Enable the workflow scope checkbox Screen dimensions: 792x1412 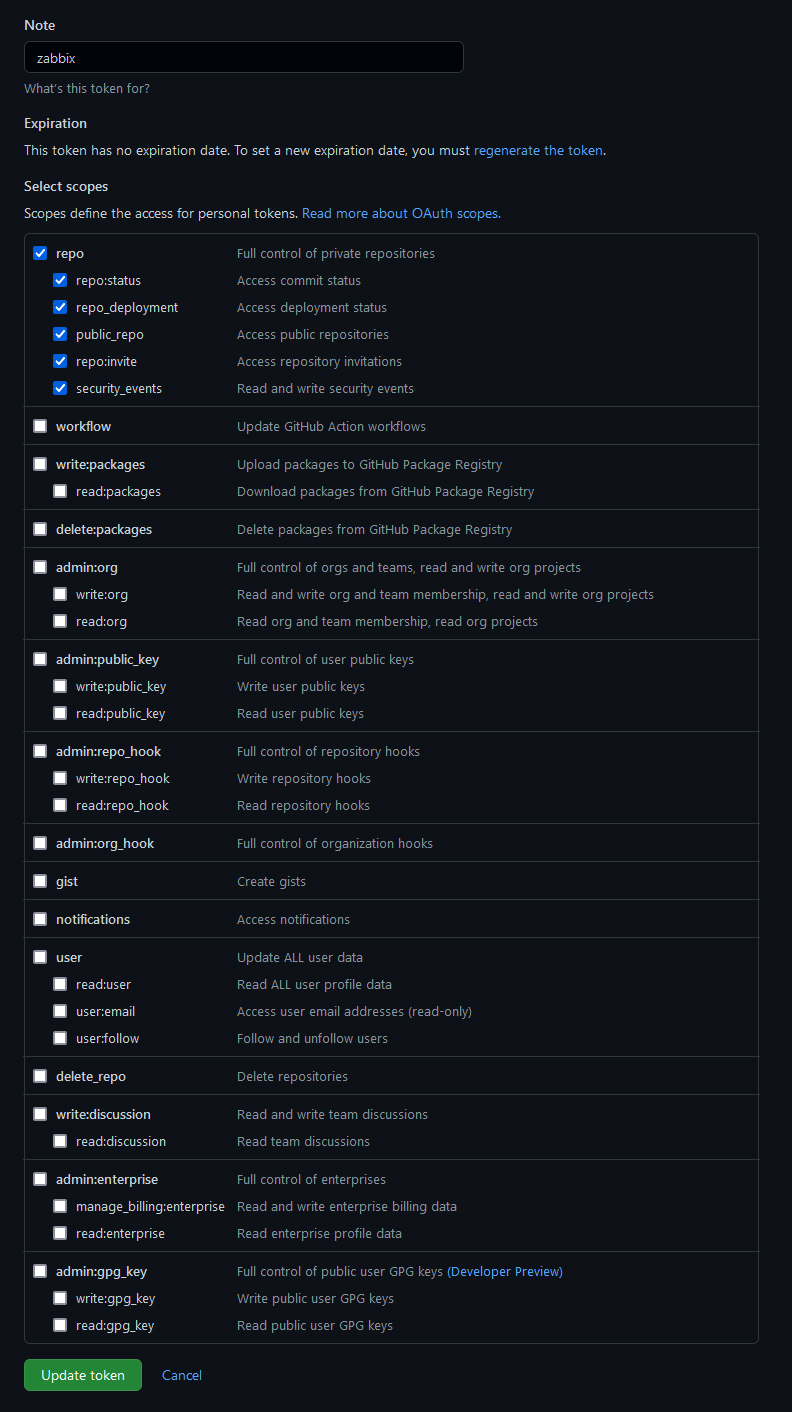coord(40,427)
